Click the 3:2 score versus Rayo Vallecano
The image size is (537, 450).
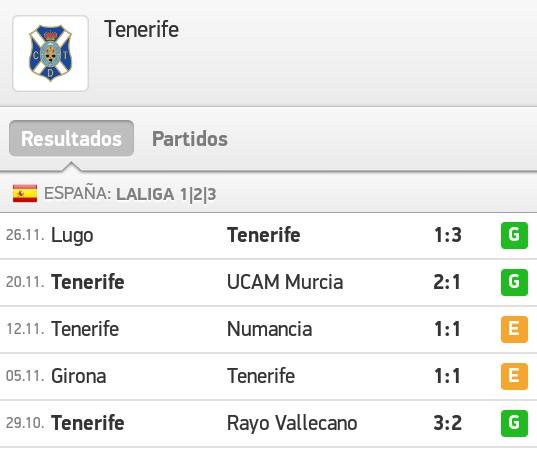click(448, 423)
